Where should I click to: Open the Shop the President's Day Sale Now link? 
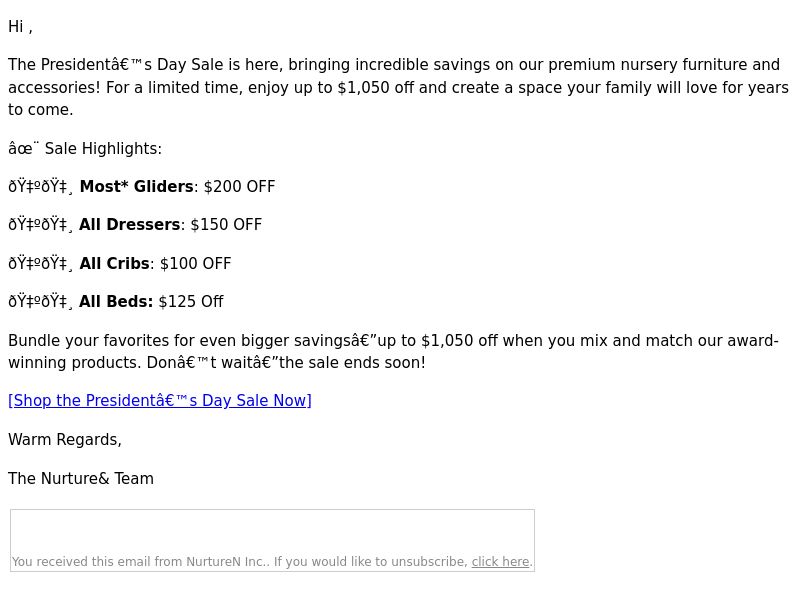coord(160,401)
